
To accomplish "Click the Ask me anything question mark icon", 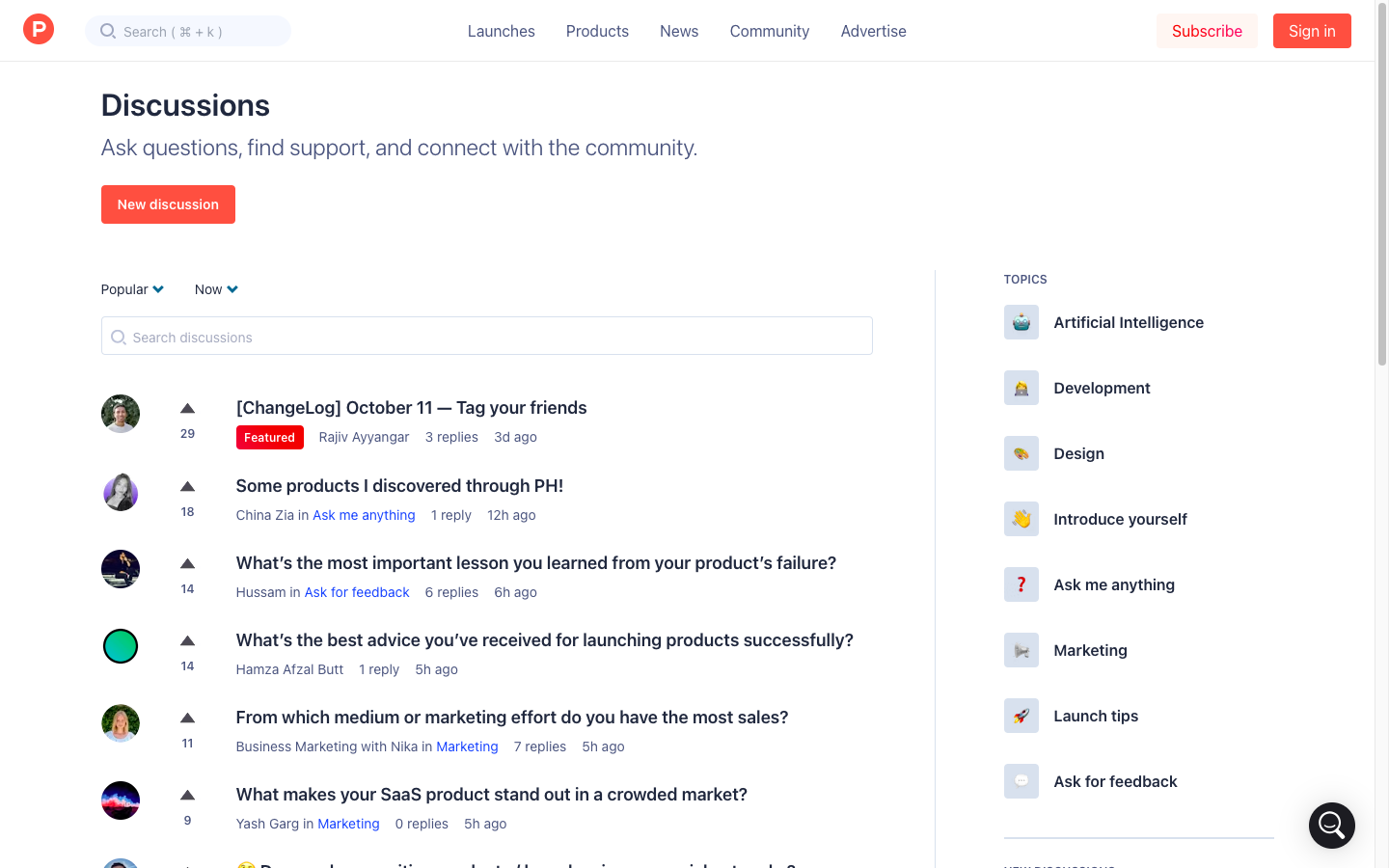I will pyautogui.click(x=1021, y=584).
